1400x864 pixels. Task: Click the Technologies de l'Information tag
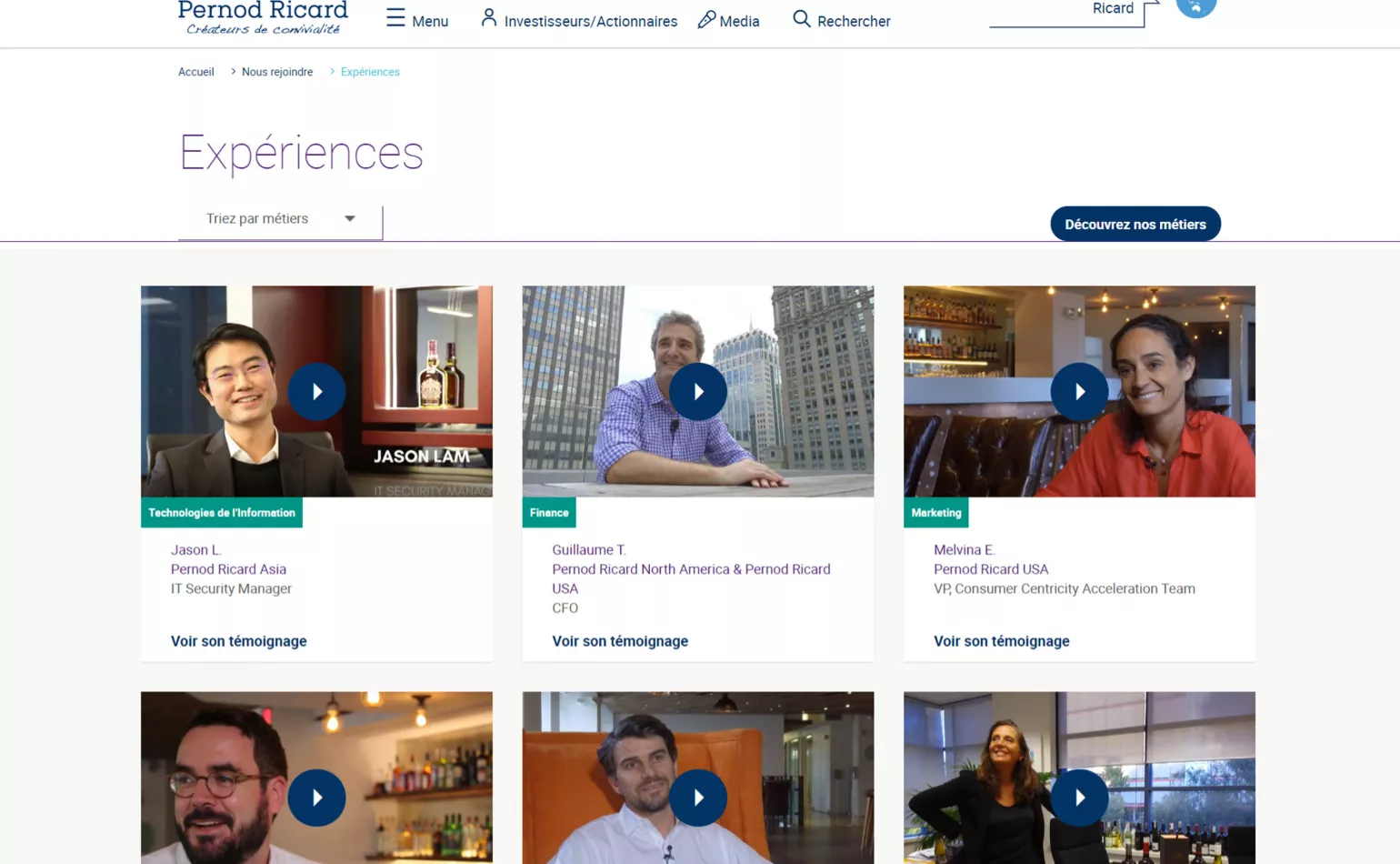pos(222,513)
